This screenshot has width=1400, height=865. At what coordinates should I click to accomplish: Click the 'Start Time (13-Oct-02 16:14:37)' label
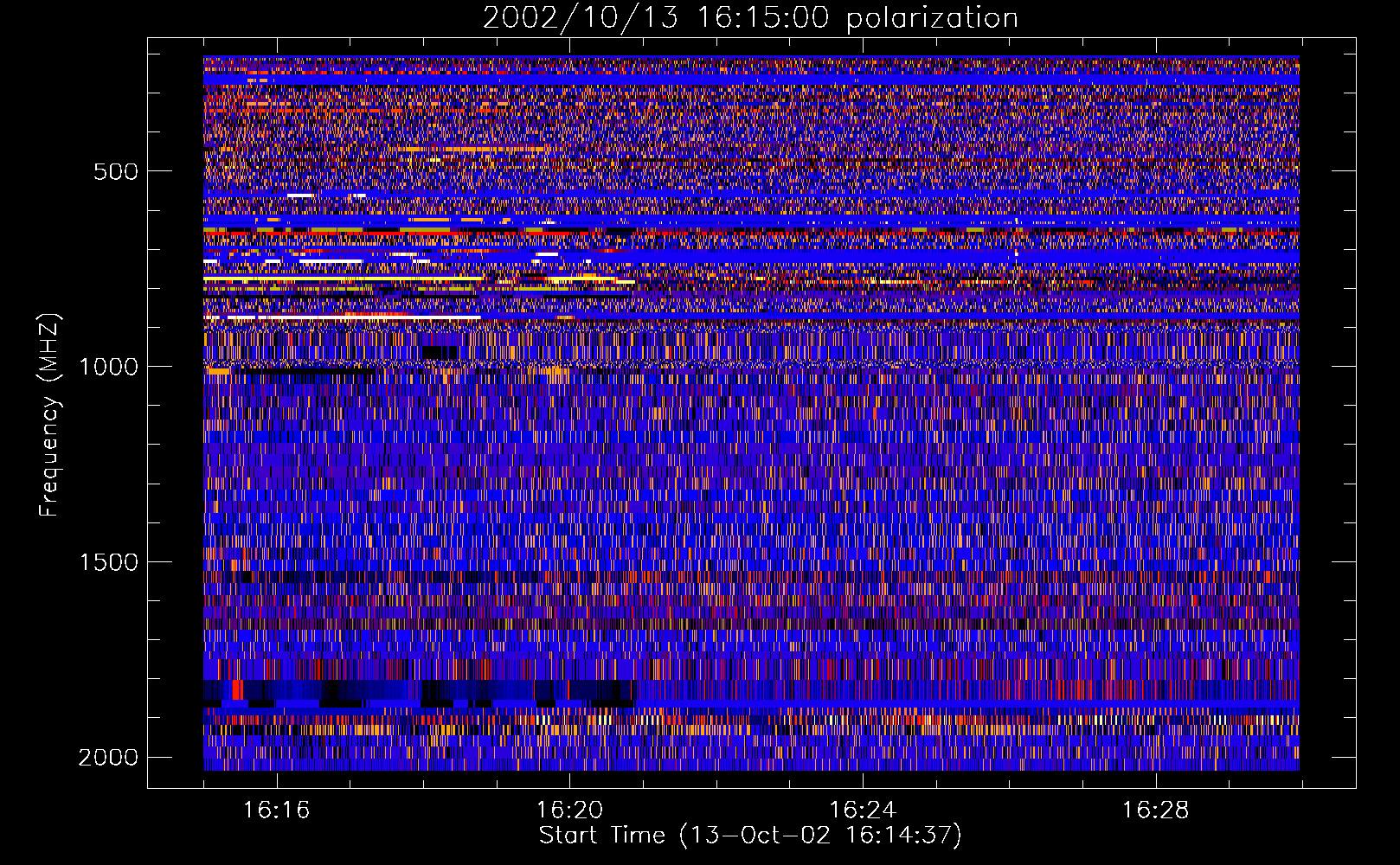(x=750, y=836)
